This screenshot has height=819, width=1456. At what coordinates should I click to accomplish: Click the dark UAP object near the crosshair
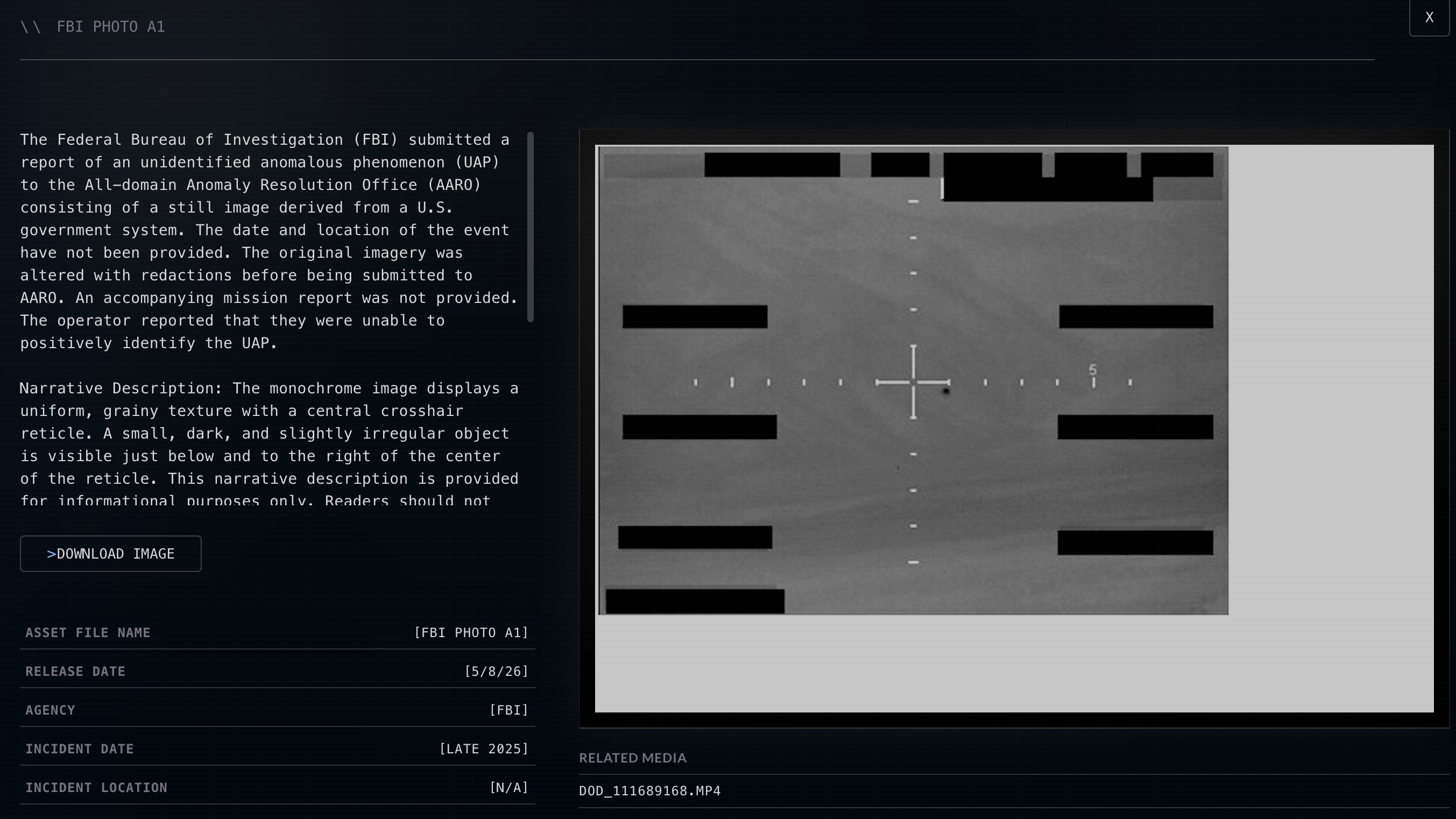point(945,391)
